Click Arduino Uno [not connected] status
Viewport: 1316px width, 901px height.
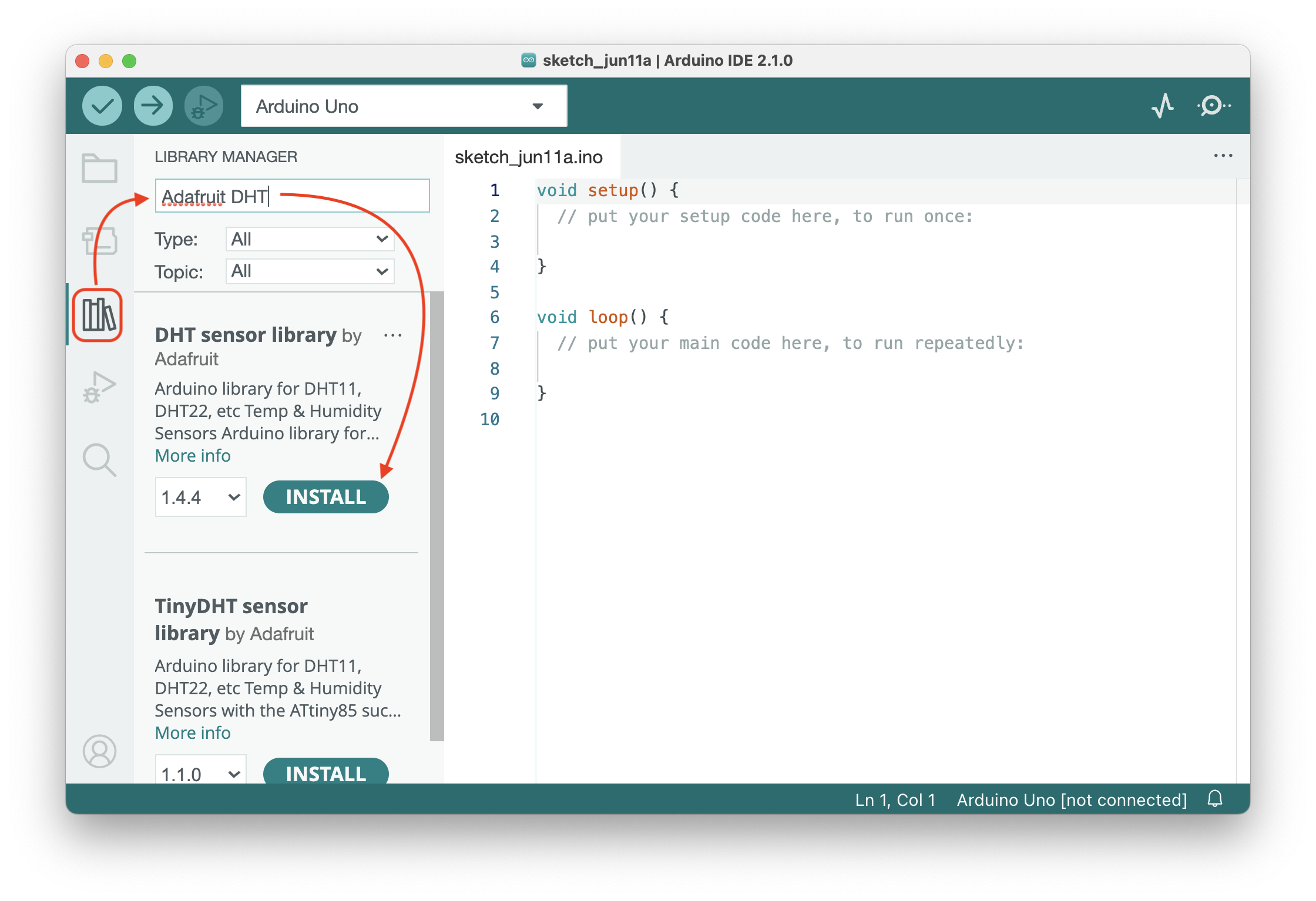[x=1072, y=799]
